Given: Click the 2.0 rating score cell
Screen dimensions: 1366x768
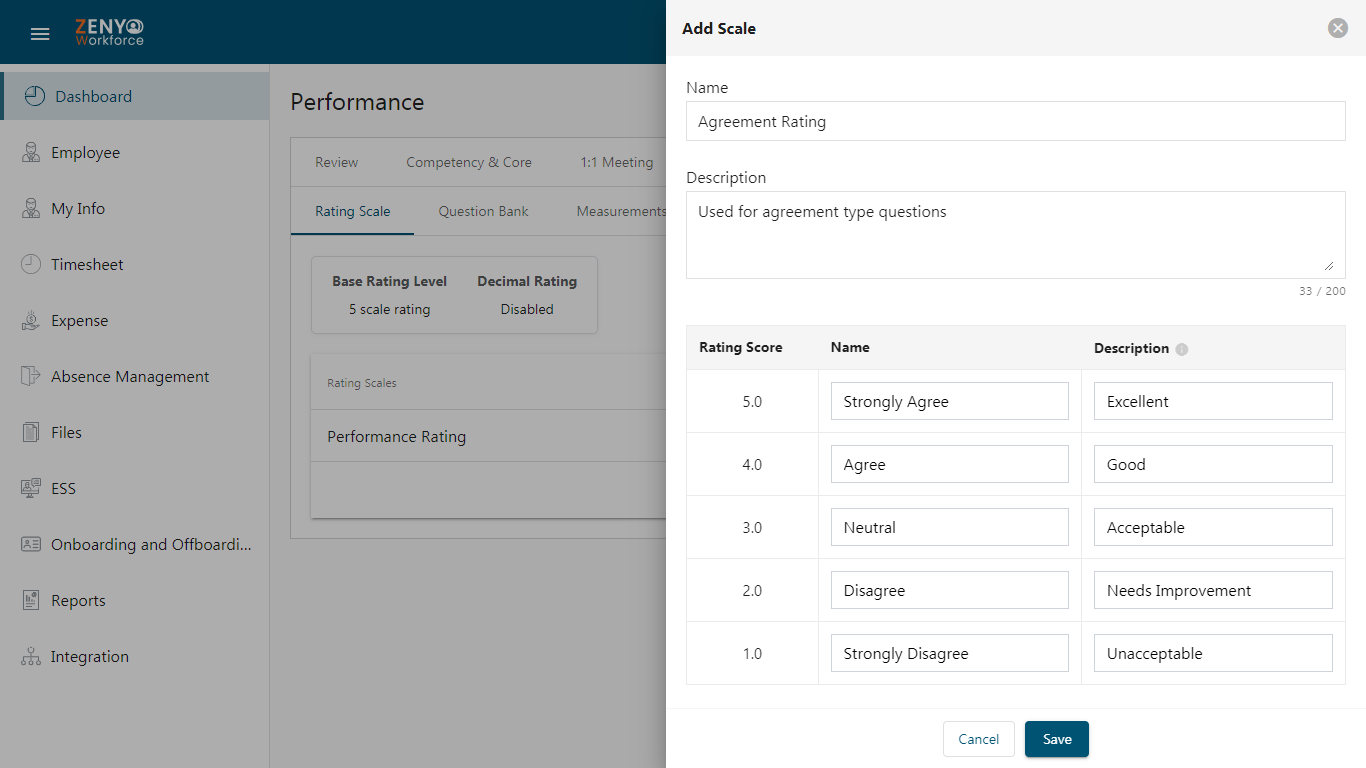Looking at the screenshot, I should [752, 590].
